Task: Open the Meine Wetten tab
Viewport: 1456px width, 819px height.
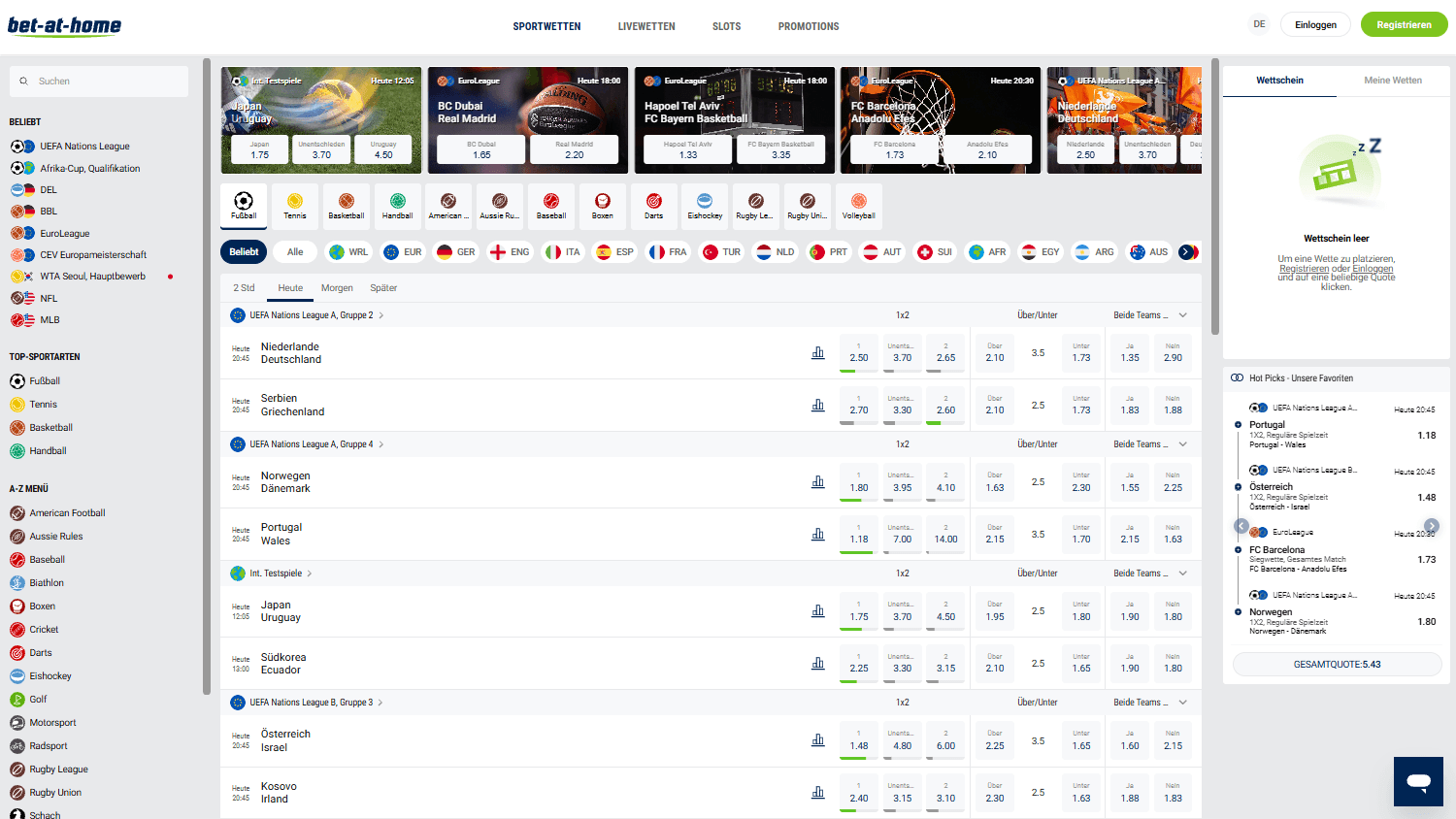Action: 1393,81
